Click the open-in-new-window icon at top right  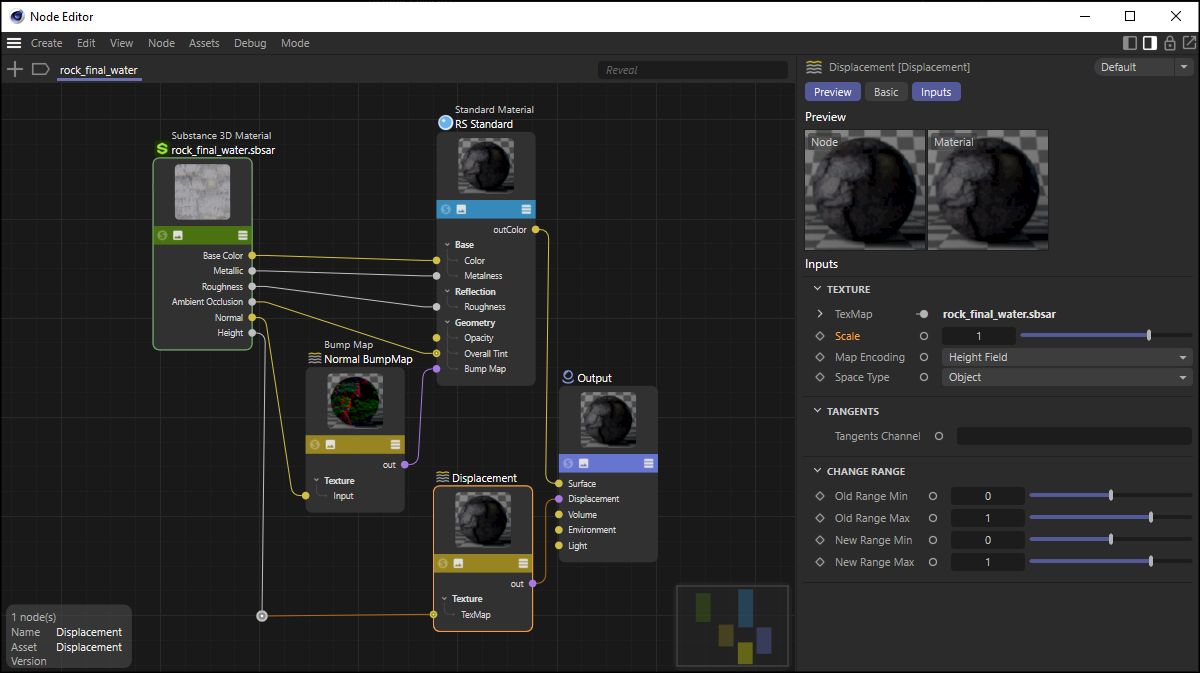[1189, 43]
